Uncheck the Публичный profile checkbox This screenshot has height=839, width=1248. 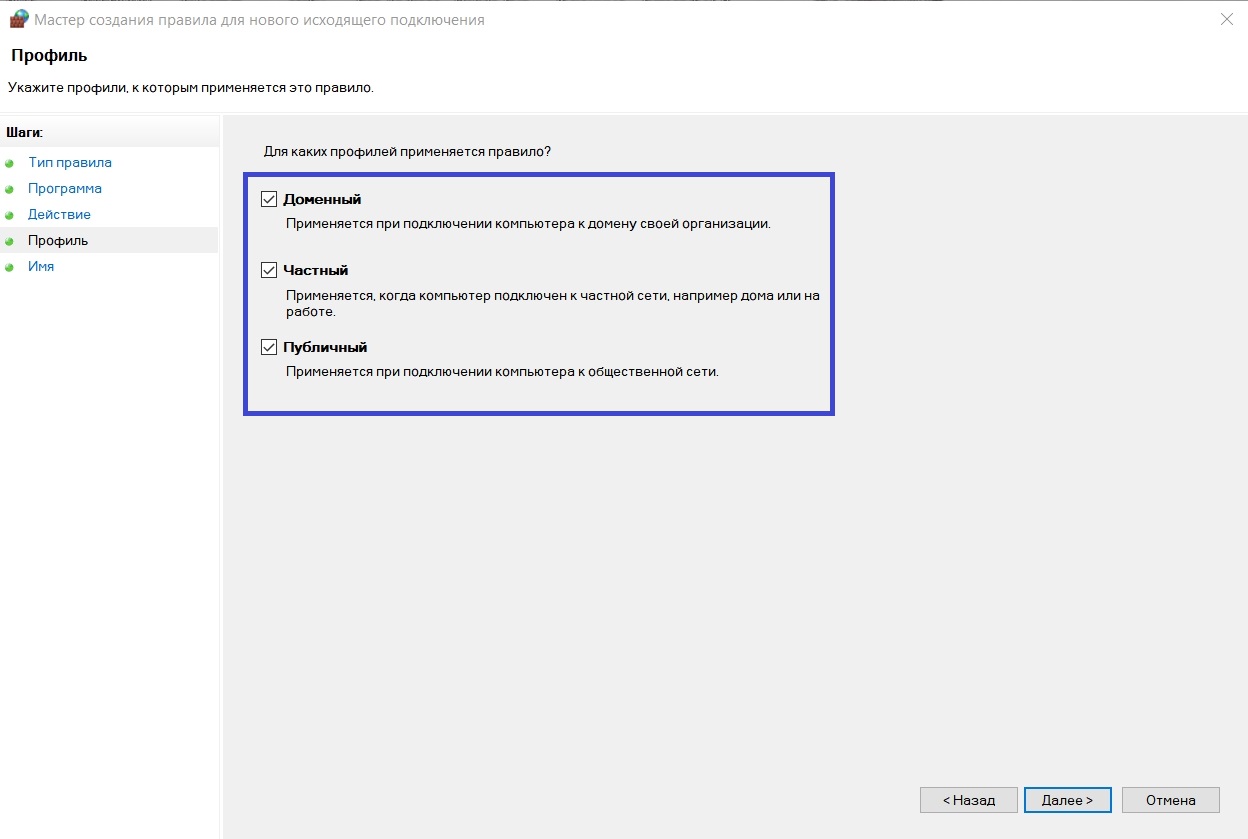point(268,347)
